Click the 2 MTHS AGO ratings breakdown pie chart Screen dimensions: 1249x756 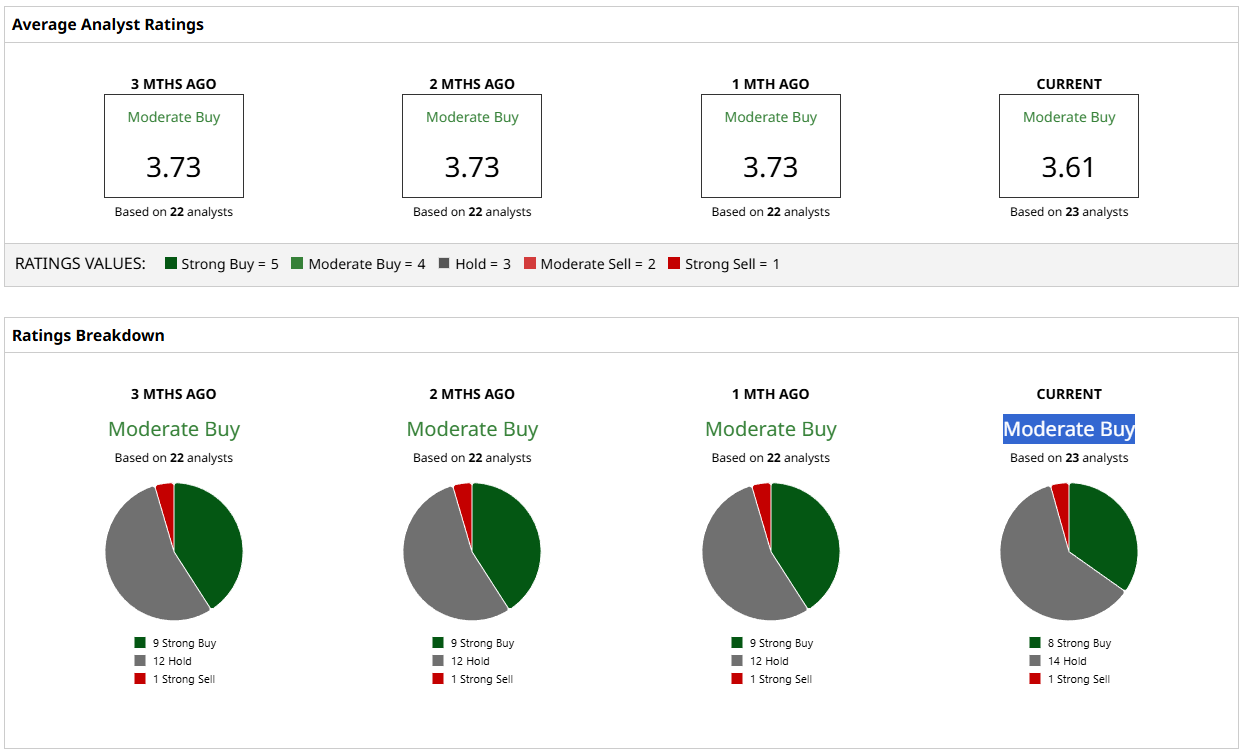[x=472, y=551]
